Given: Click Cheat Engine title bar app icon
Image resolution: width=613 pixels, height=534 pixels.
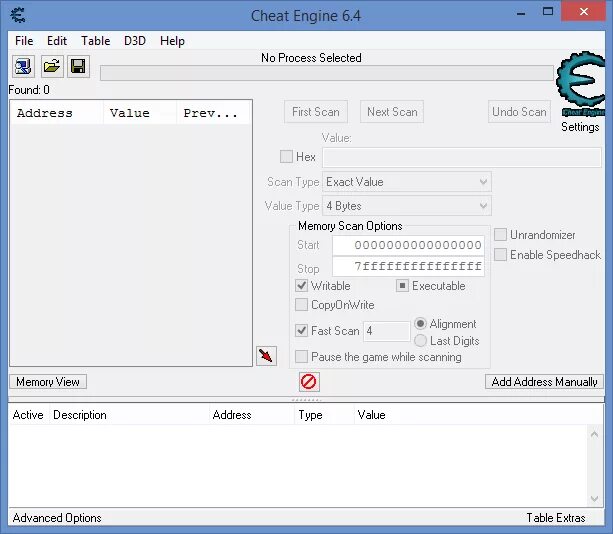Looking at the screenshot, I should click(x=18, y=15).
